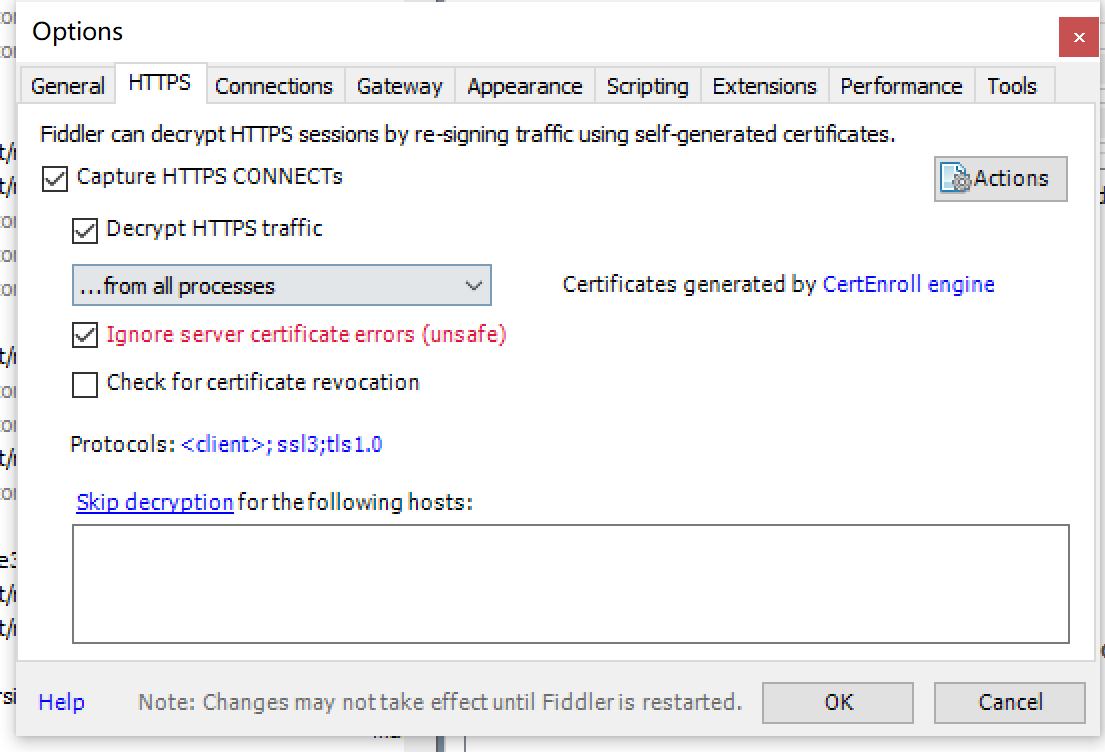Switch to the Scripting tab
This screenshot has width=1105, height=752.
(x=648, y=86)
